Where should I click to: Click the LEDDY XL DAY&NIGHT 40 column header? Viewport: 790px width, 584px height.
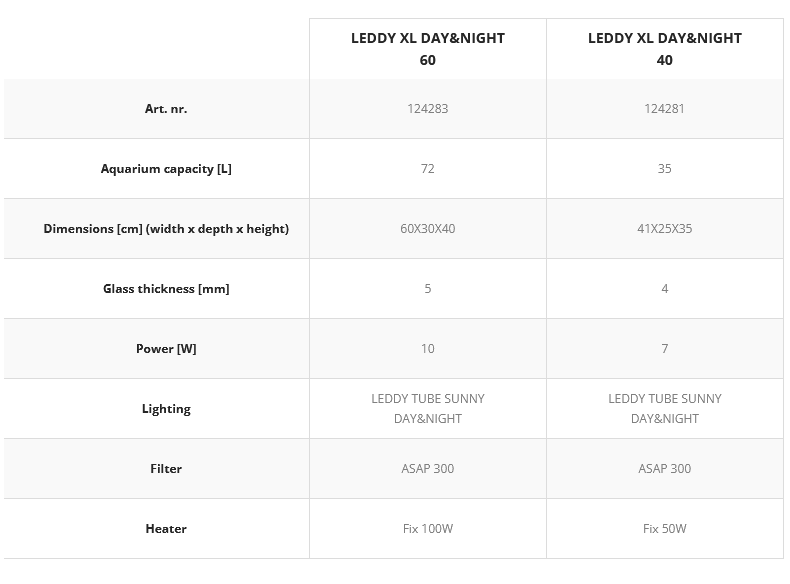click(x=664, y=49)
